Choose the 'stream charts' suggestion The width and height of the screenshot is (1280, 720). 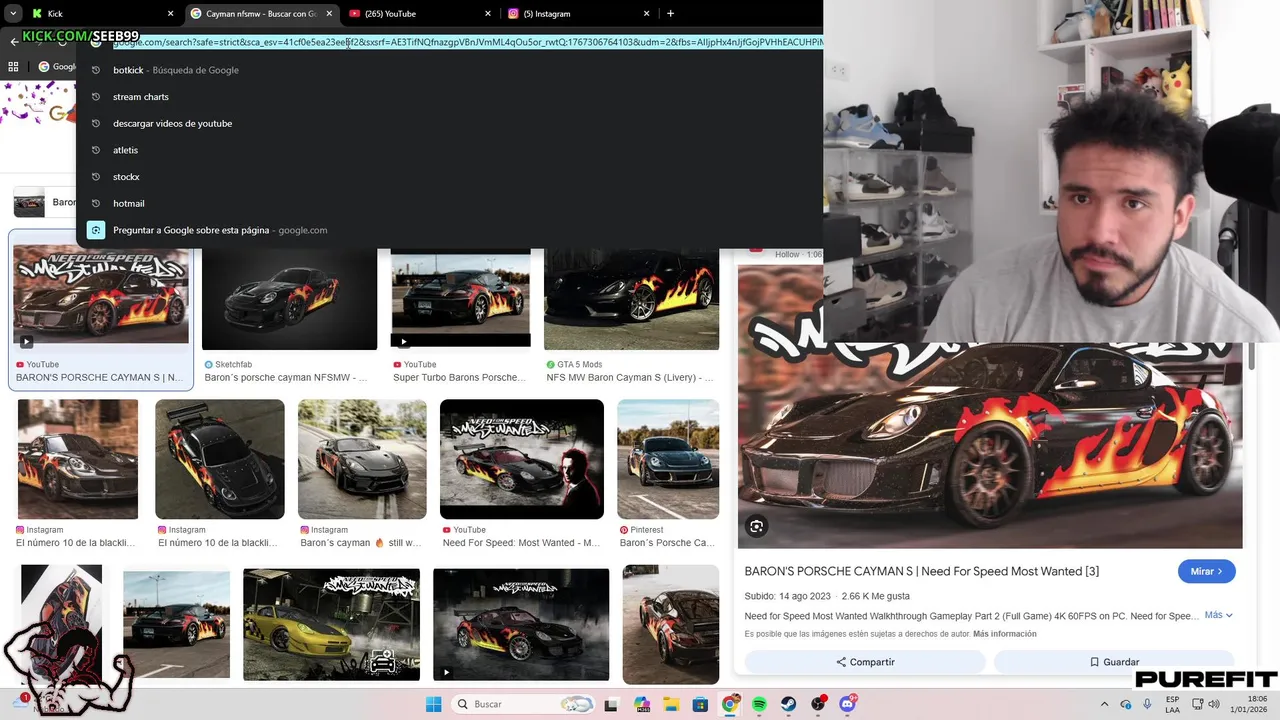pyautogui.click(x=449, y=97)
